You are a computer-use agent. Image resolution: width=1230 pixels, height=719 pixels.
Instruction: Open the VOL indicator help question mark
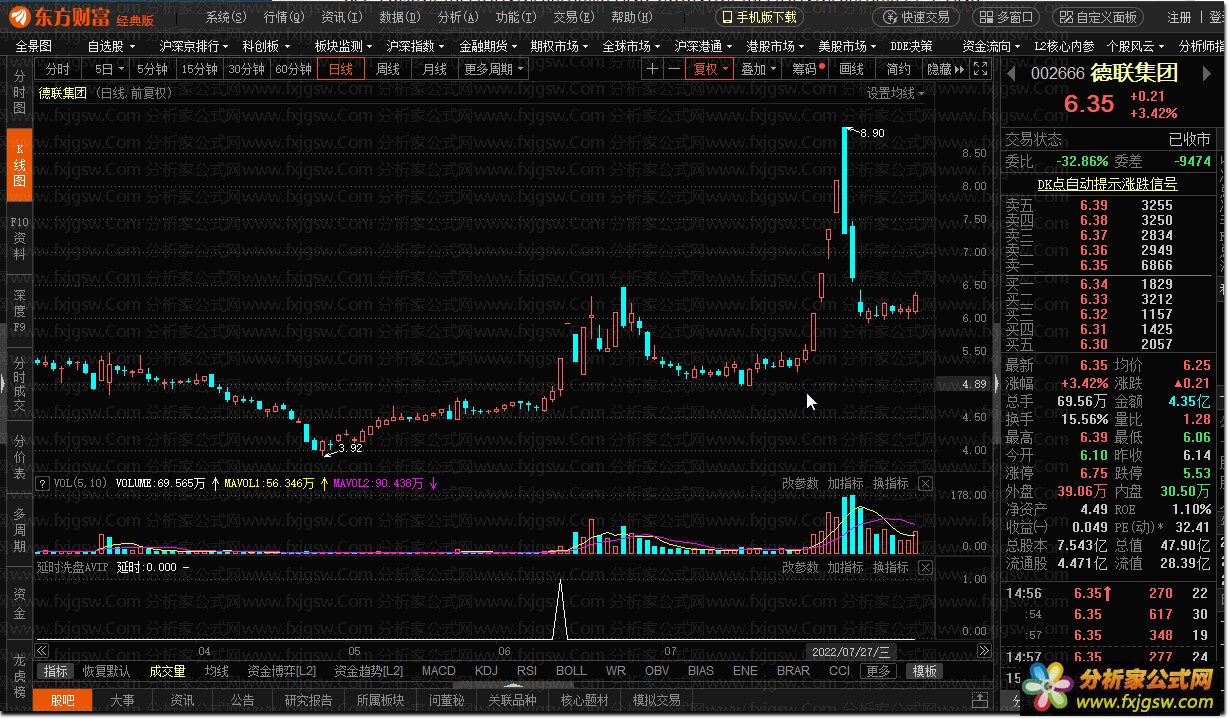(43, 484)
